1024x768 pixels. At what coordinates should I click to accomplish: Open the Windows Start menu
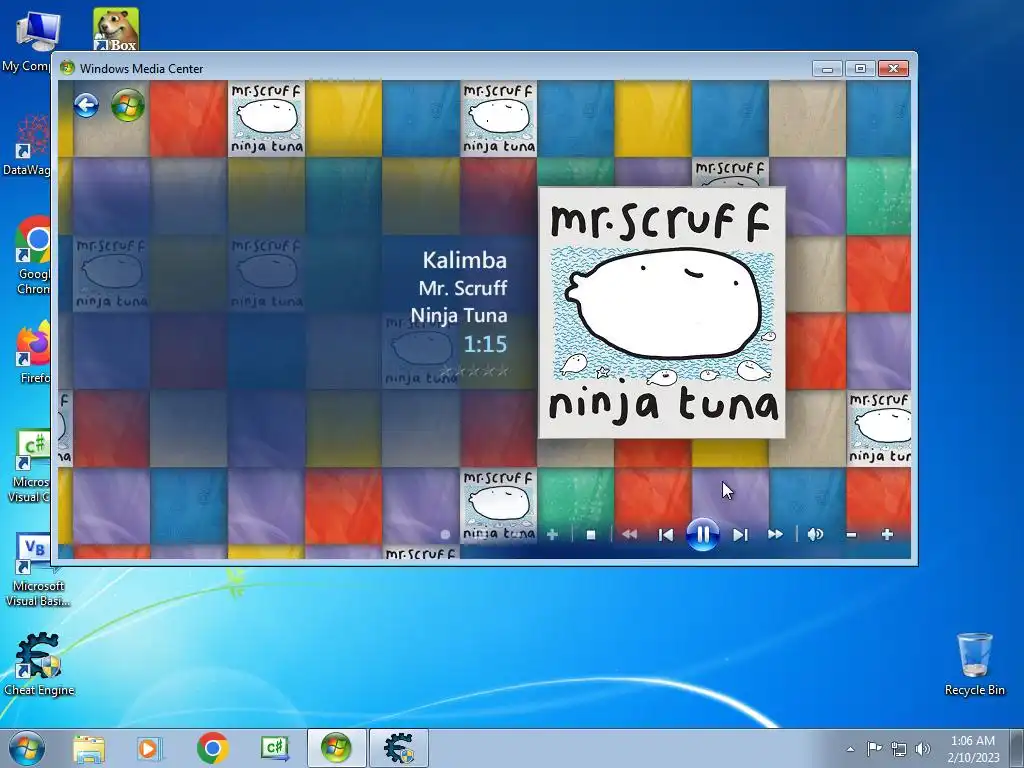(x=27, y=748)
